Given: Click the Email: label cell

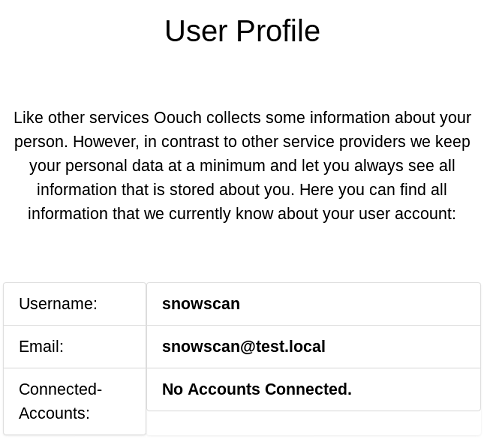Looking at the screenshot, I should tap(75, 347).
